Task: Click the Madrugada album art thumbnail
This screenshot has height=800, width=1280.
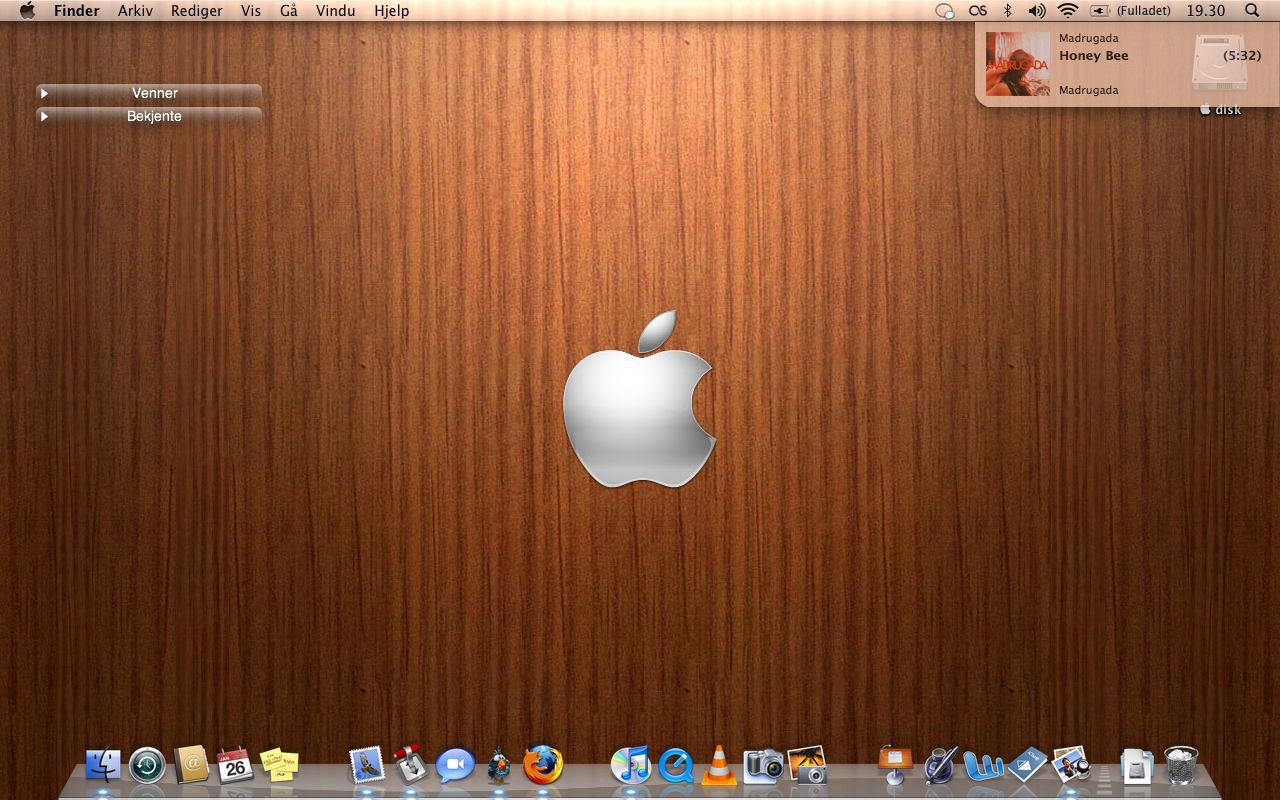Action: [1018, 64]
